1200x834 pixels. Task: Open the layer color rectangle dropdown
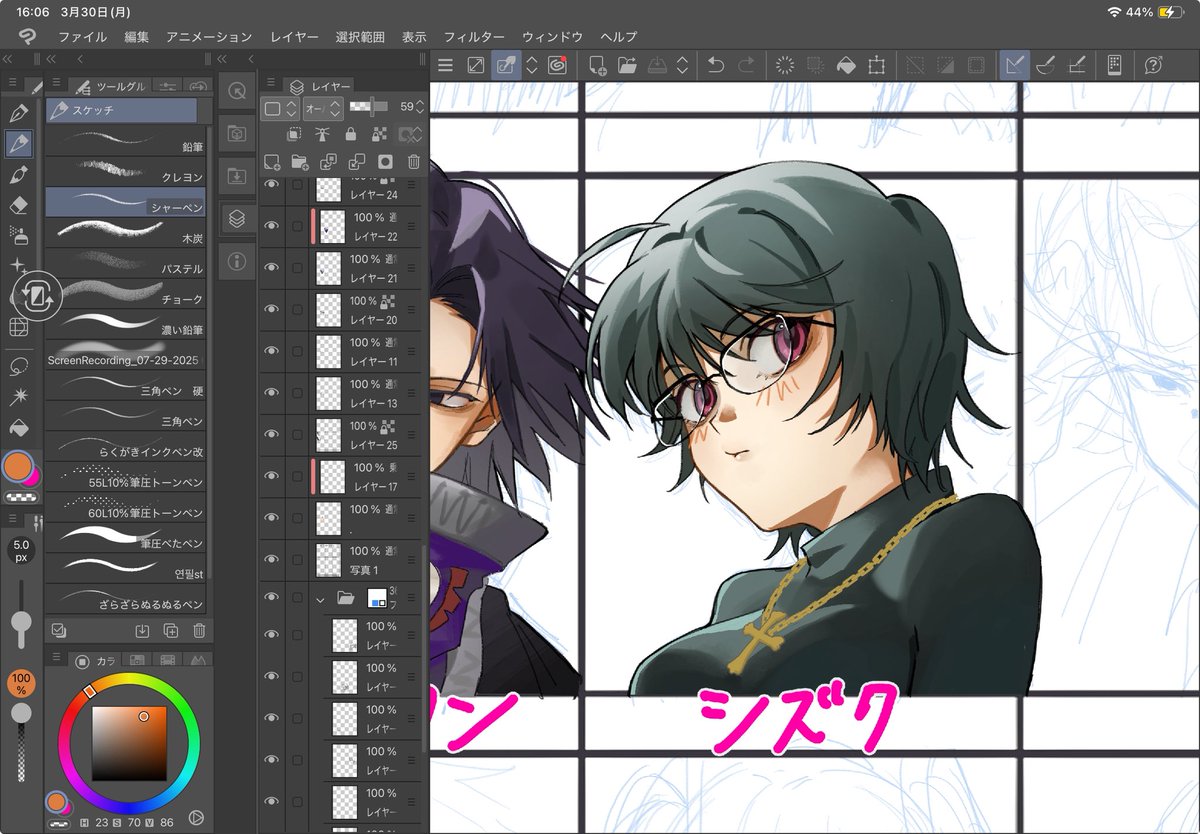pos(279,107)
